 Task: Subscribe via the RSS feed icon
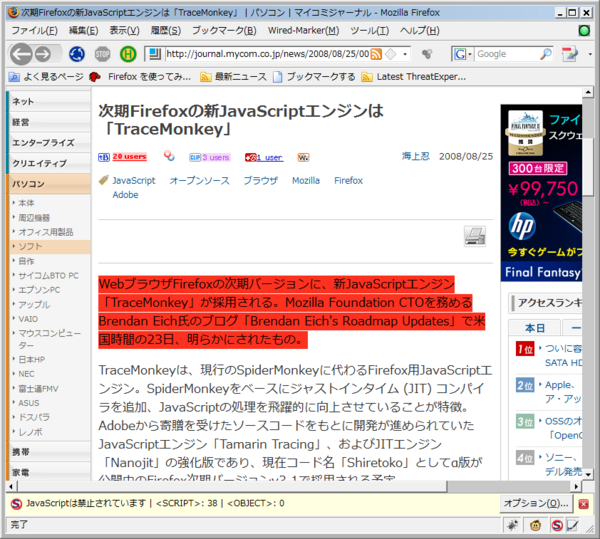point(376,54)
